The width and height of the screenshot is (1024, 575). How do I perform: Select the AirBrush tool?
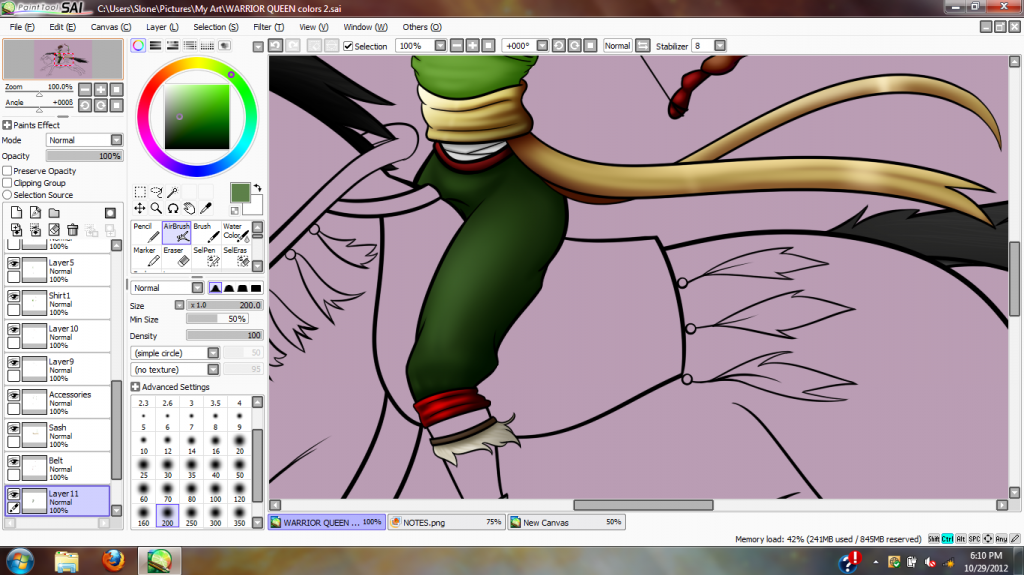tap(176, 233)
